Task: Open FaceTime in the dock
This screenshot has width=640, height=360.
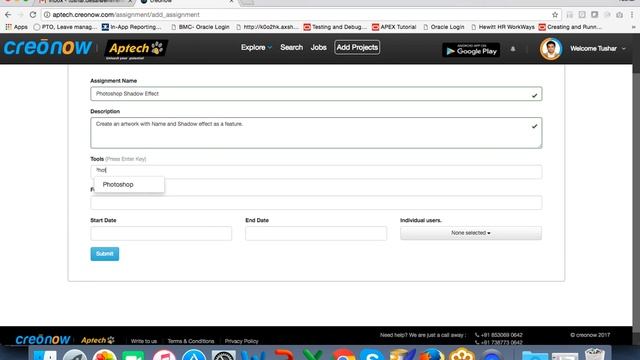Action: point(133,355)
